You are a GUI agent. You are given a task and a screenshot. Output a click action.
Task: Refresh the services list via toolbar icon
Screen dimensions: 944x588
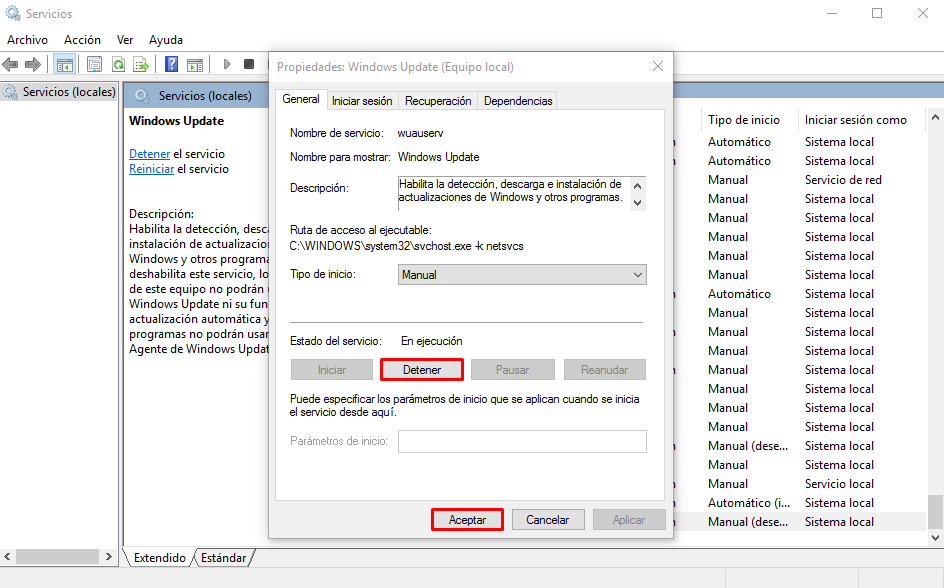[x=119, y=64]
